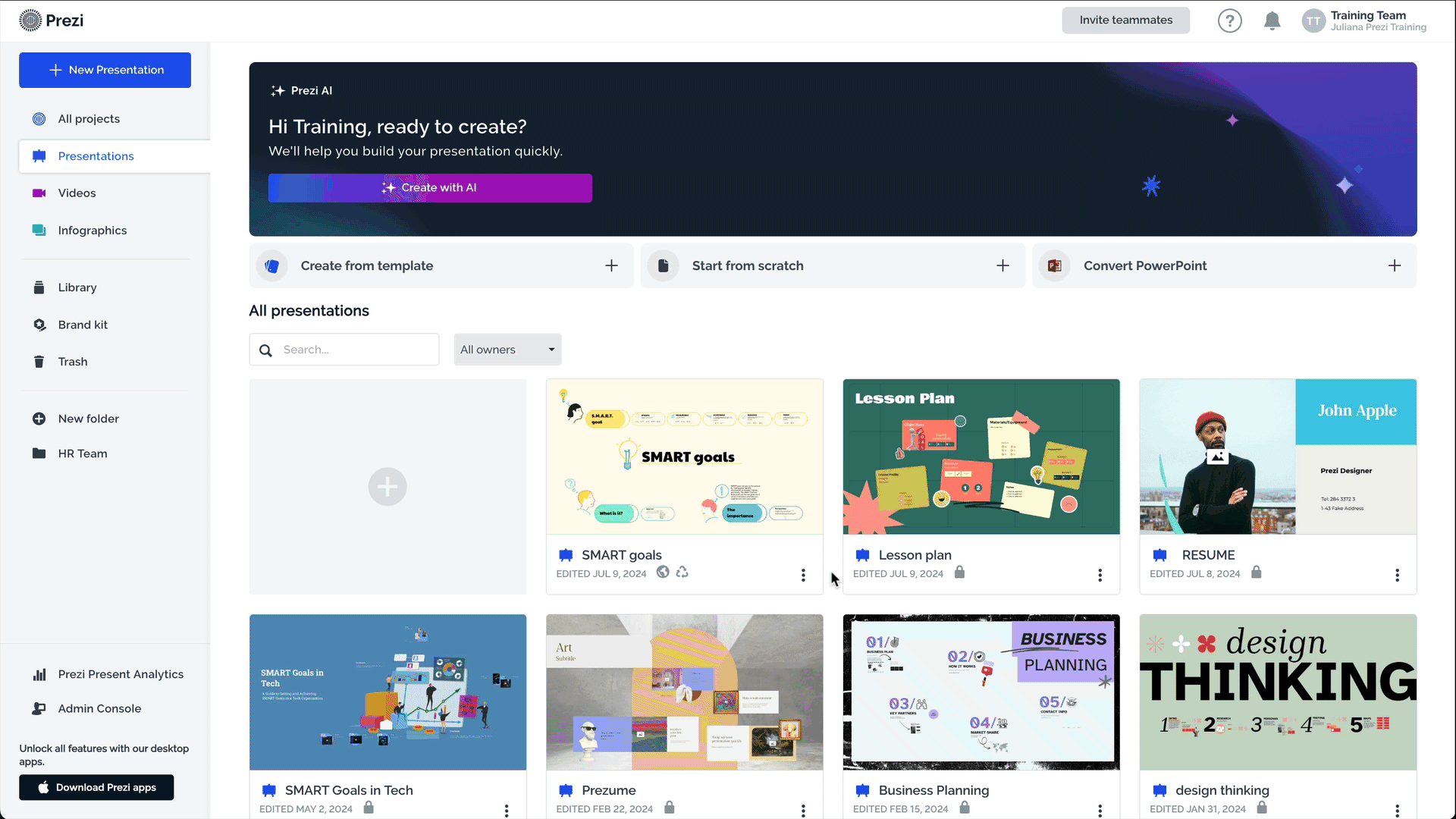1456x819 pixels.
Task: Click the TT profile avatar
Action: pos(1313,20)
